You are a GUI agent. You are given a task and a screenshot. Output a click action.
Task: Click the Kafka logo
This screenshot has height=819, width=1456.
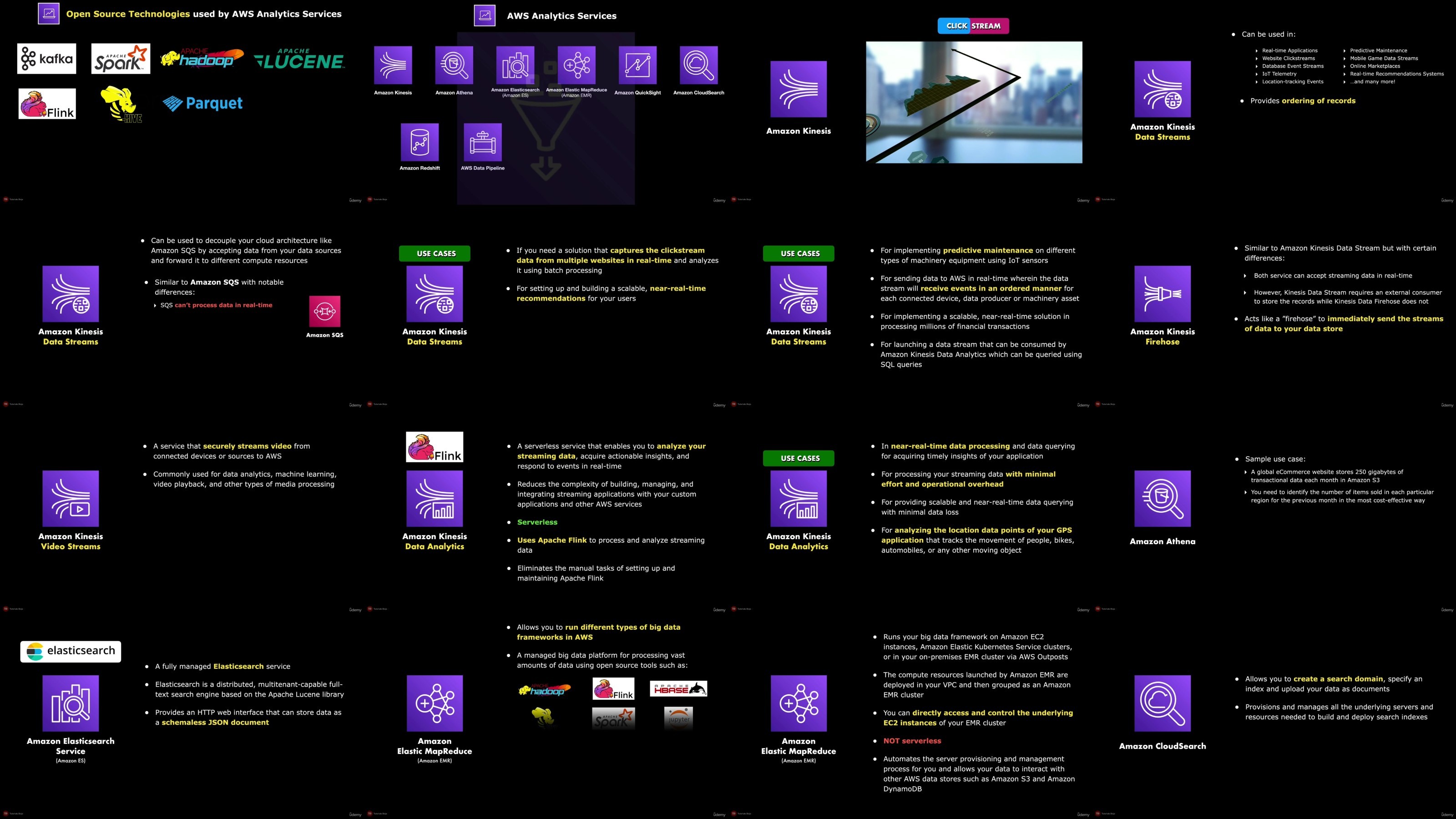pos(46,59)
